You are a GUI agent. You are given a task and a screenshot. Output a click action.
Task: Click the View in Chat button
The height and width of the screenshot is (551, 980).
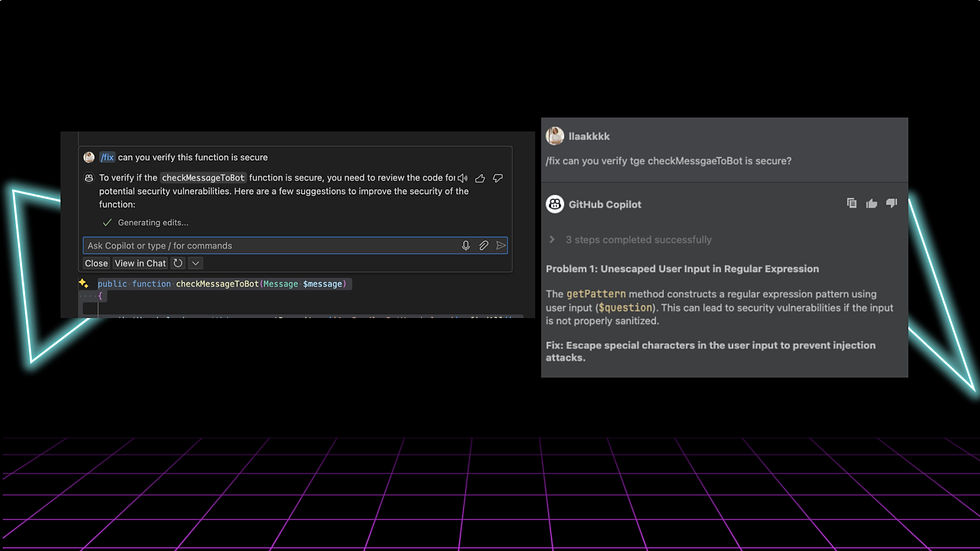(x=140, y=263)
